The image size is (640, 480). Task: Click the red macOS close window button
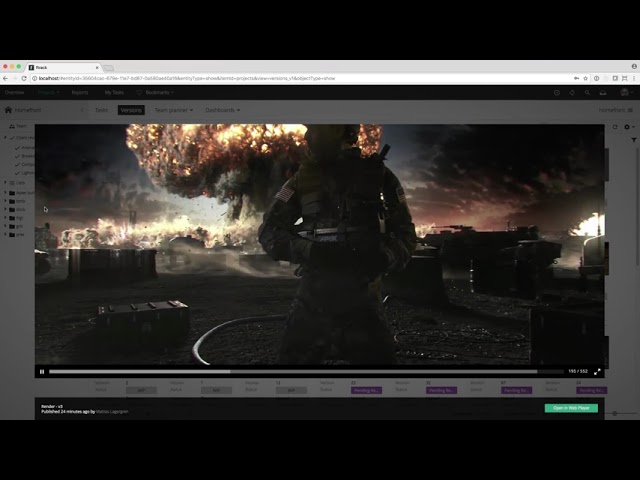(x=5, y=66)
